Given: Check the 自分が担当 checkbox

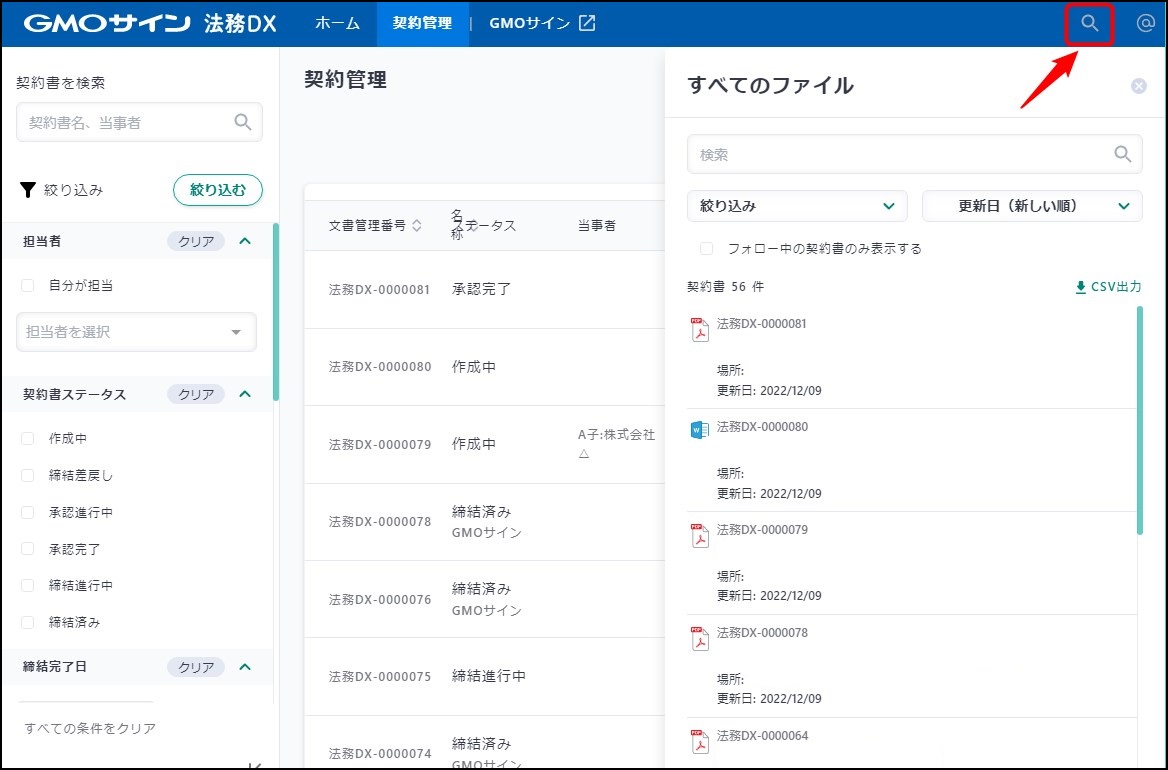Looking at the screenshot, I should (28, 285).
